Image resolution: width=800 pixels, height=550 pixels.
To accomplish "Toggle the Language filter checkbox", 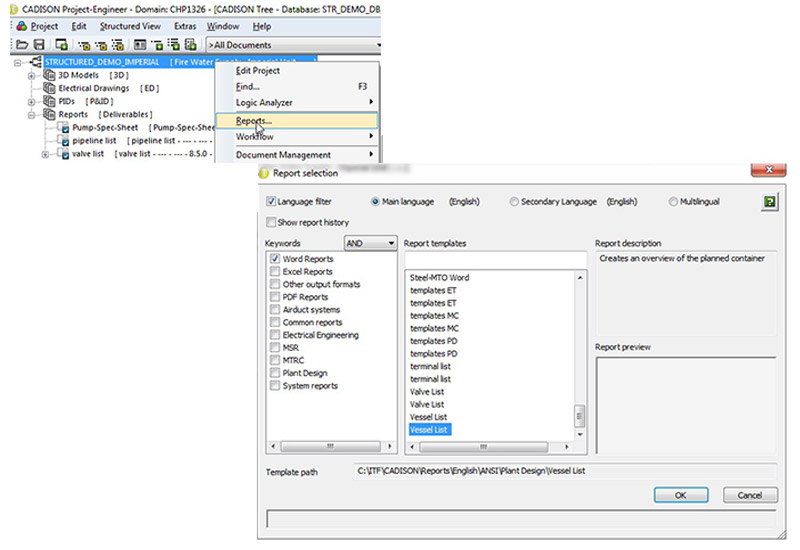I will (x=271, y=202).
